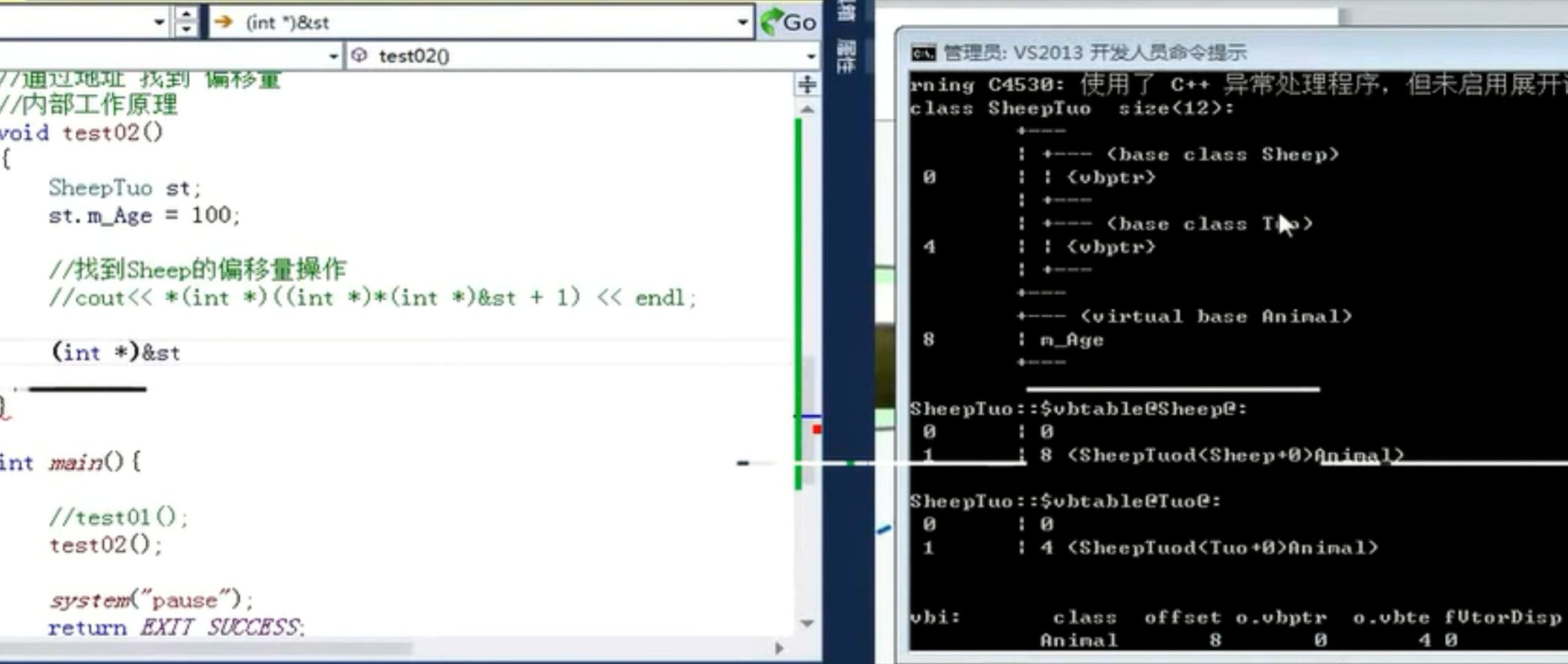Click the horizontal scrollbar right arrow

pyautogui.click(x=779, y=648)
